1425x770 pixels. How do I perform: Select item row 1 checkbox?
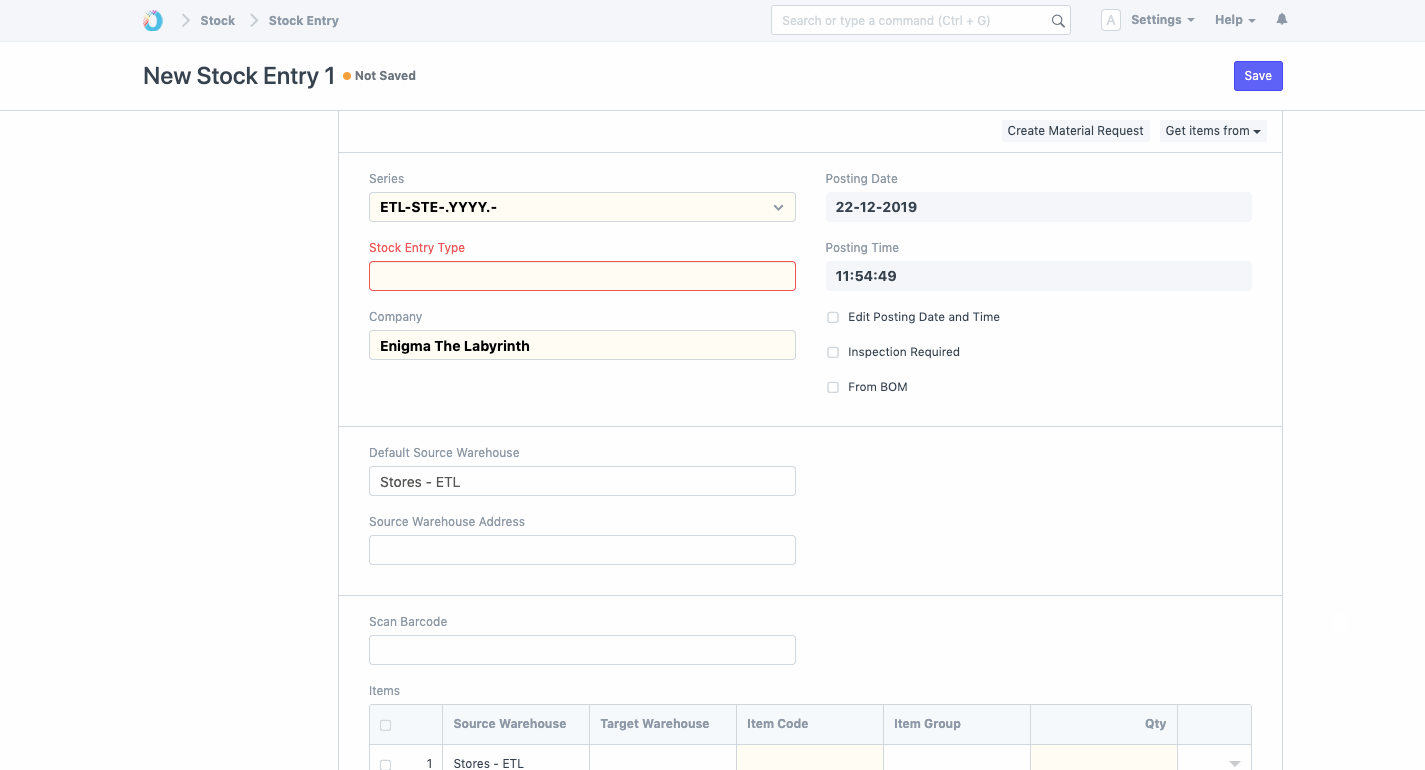click(386, 765)
